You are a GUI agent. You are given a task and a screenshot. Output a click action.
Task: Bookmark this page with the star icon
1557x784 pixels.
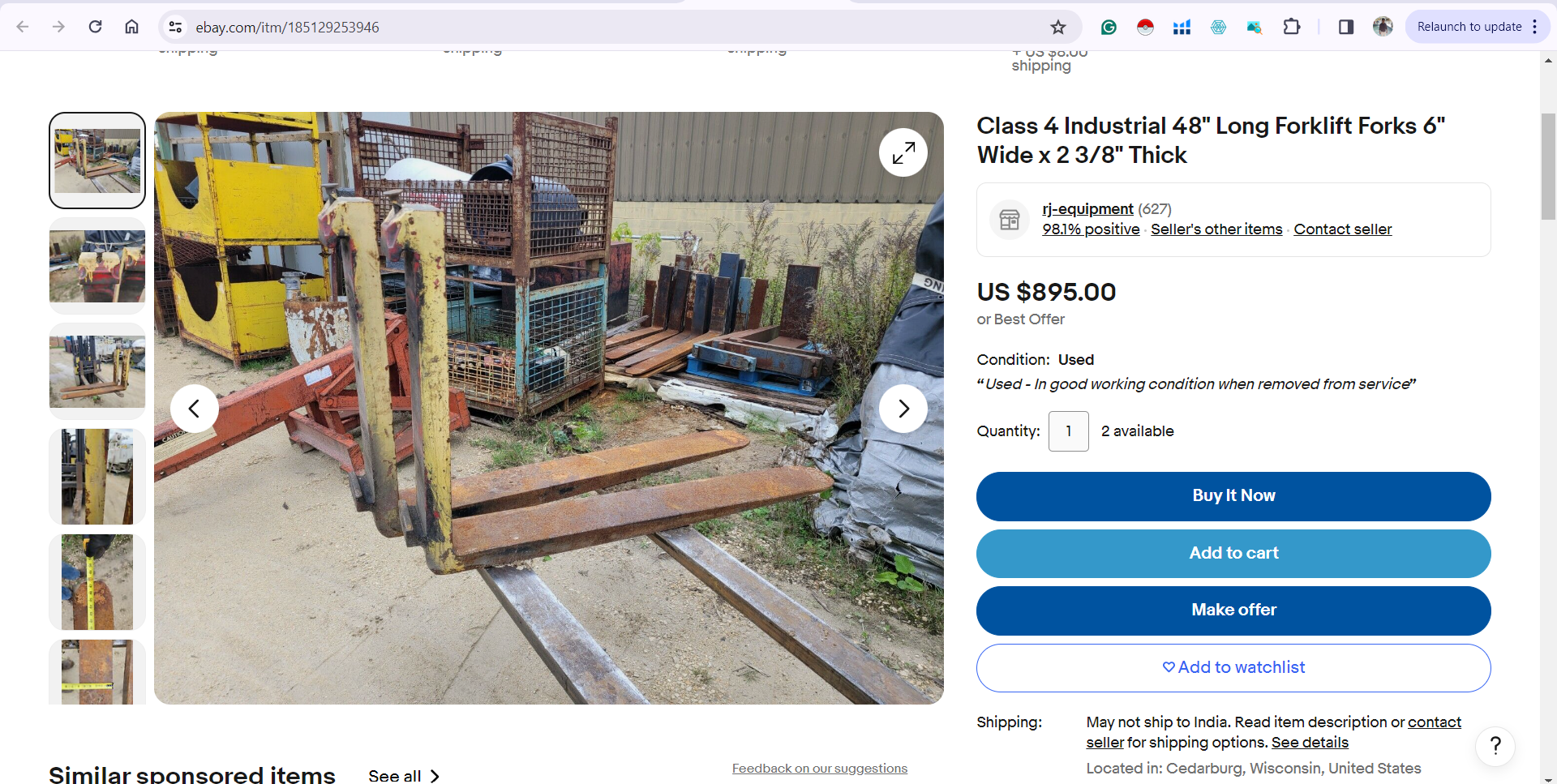coord(1057,27)
